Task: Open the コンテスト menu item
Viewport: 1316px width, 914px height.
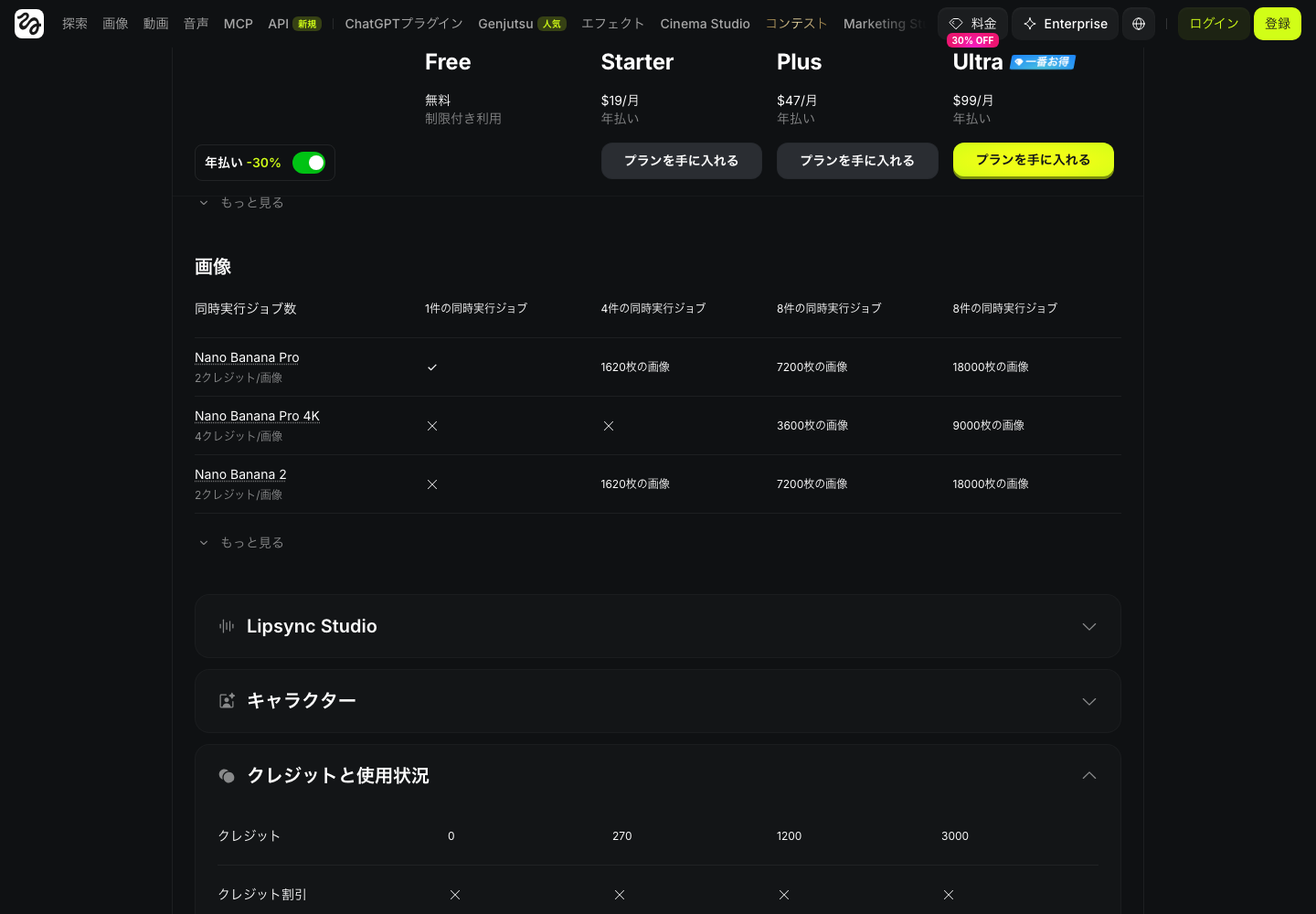Action: coord(796,24)
